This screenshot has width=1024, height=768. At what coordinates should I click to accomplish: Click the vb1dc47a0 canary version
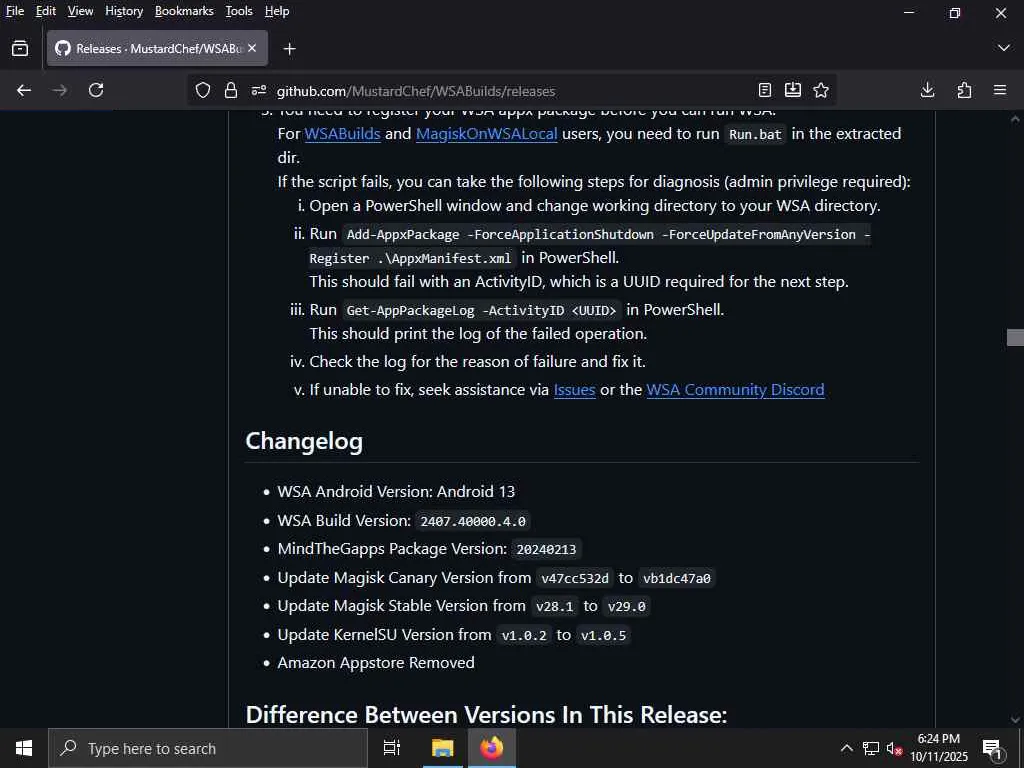coord(677,578)
